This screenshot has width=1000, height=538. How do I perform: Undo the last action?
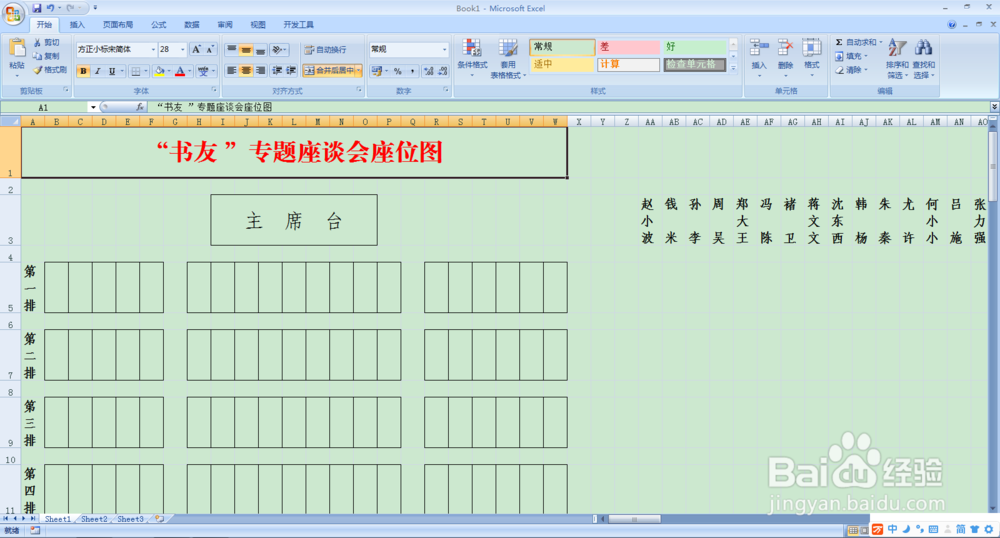50,8
